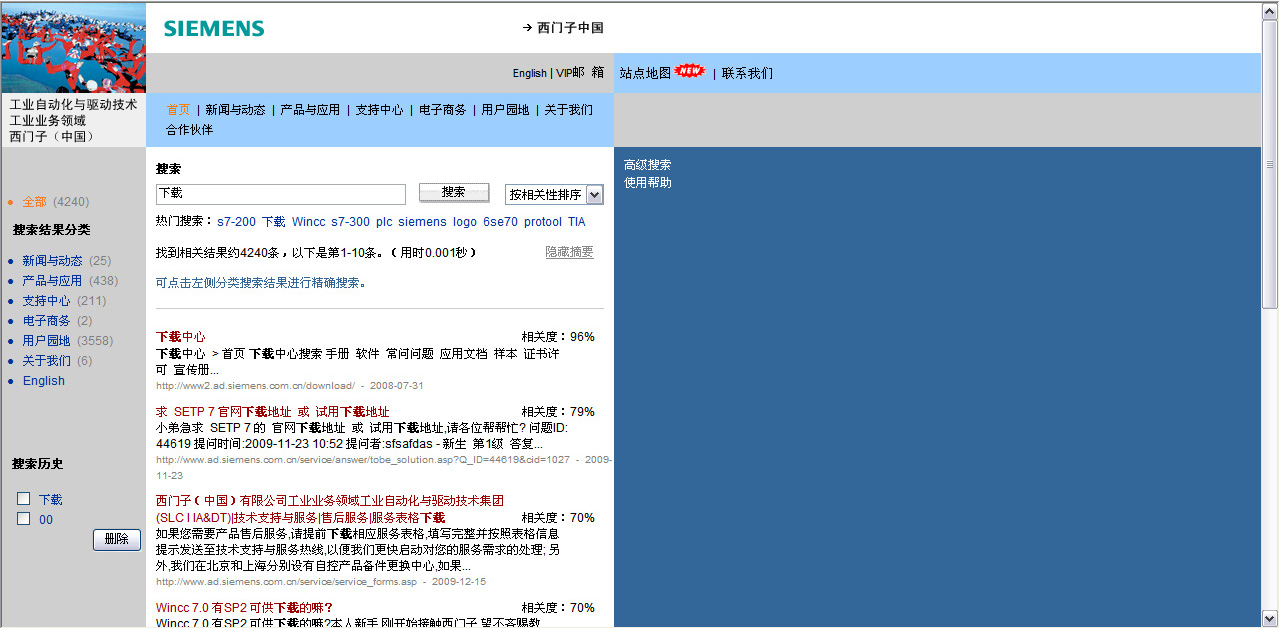Image resolution: width=1280 pixels, height=628 pixels.
Task: Filter results by English category in sidebar
Action: (x=44, y=381)
